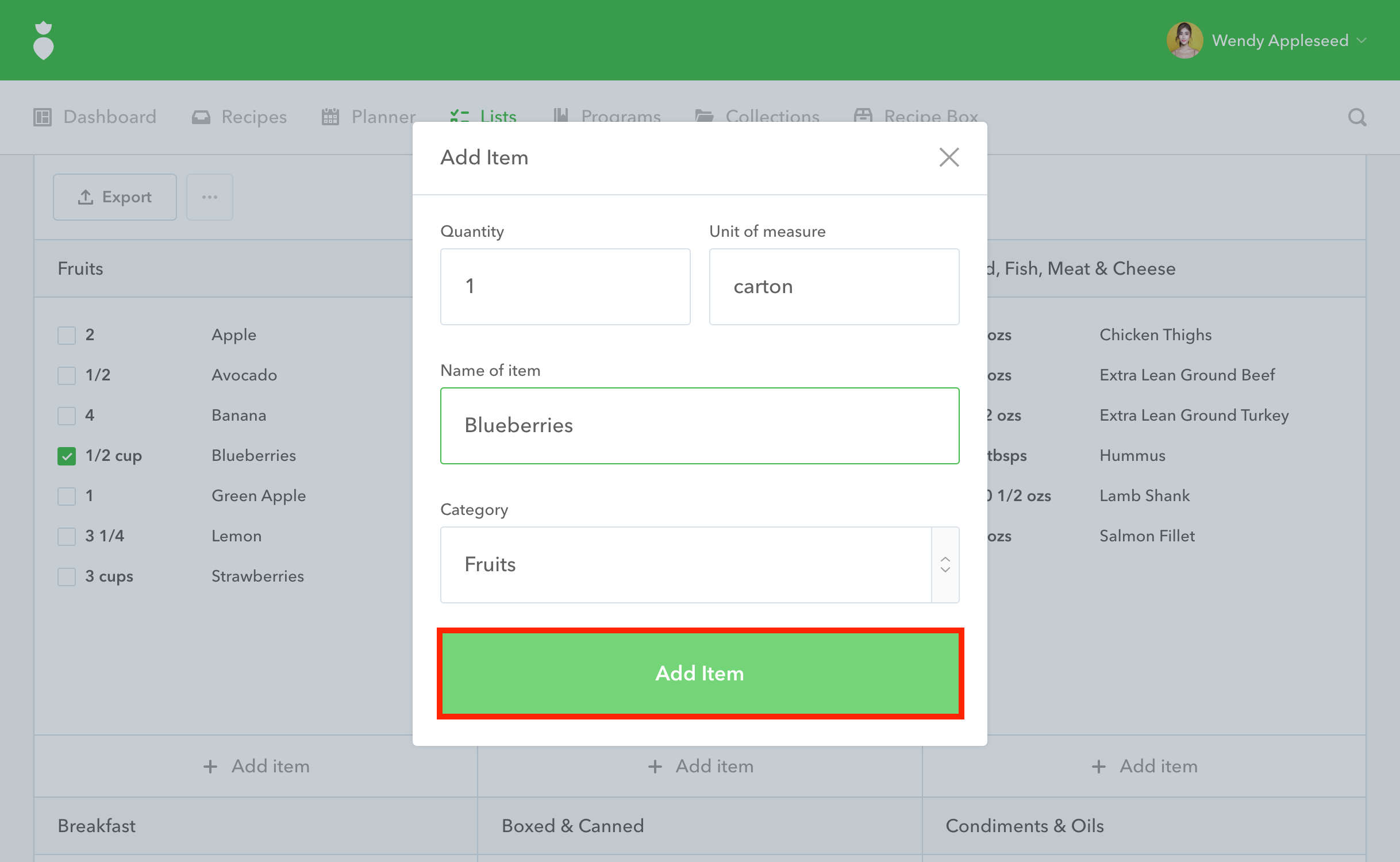Click the Planner calendar icon
1400x862 pixels.
point(330,117)
